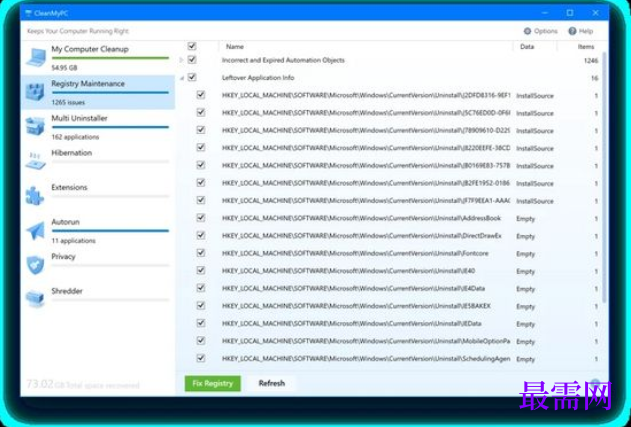Click the Autorun paper plane icon
This screenshot has width=631, height=427.
coord(35,231)
